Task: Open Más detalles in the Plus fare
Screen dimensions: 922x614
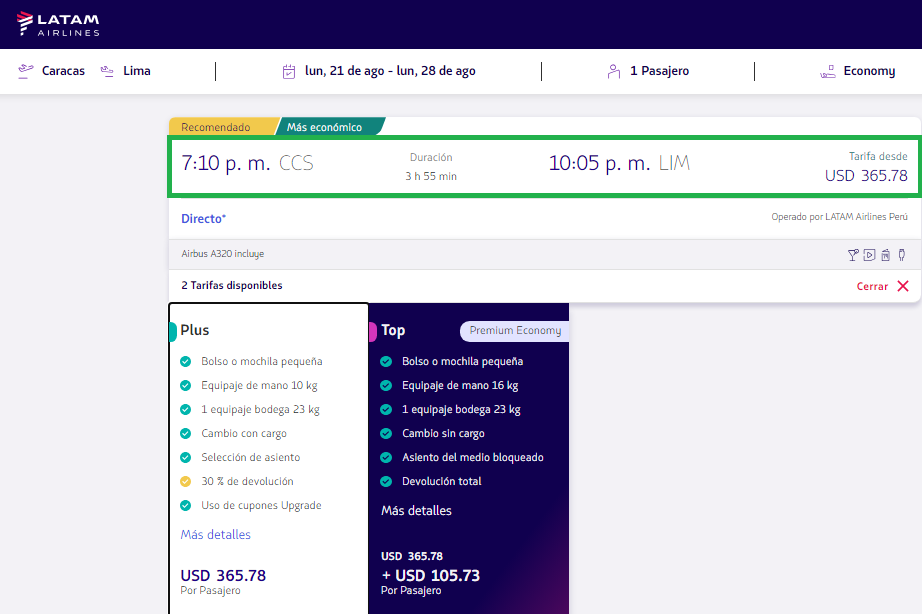Action: (x=215, y=535)
